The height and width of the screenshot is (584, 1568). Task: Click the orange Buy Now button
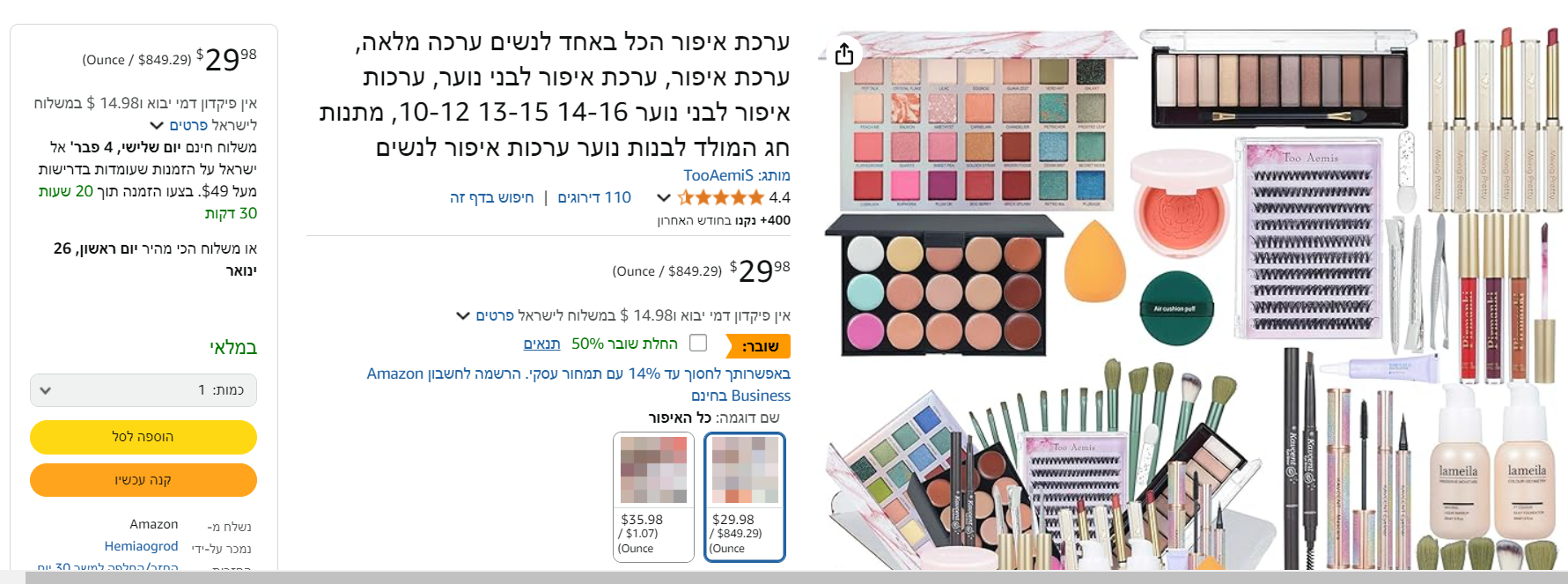click(x=144, y=480)
